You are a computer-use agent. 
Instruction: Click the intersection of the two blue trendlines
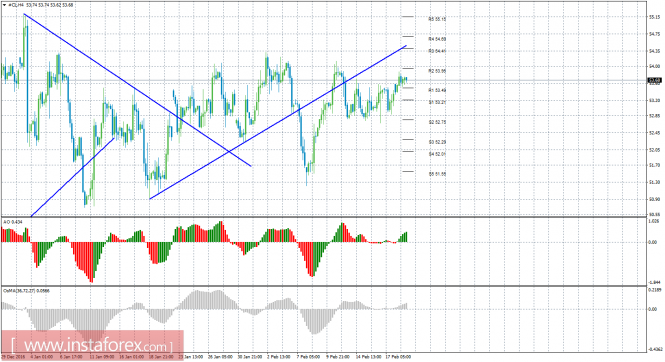(x=229, y=151)
